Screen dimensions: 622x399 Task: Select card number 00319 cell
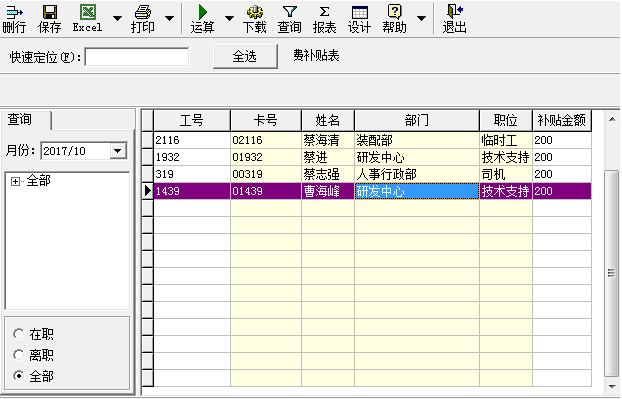point(266,175)
